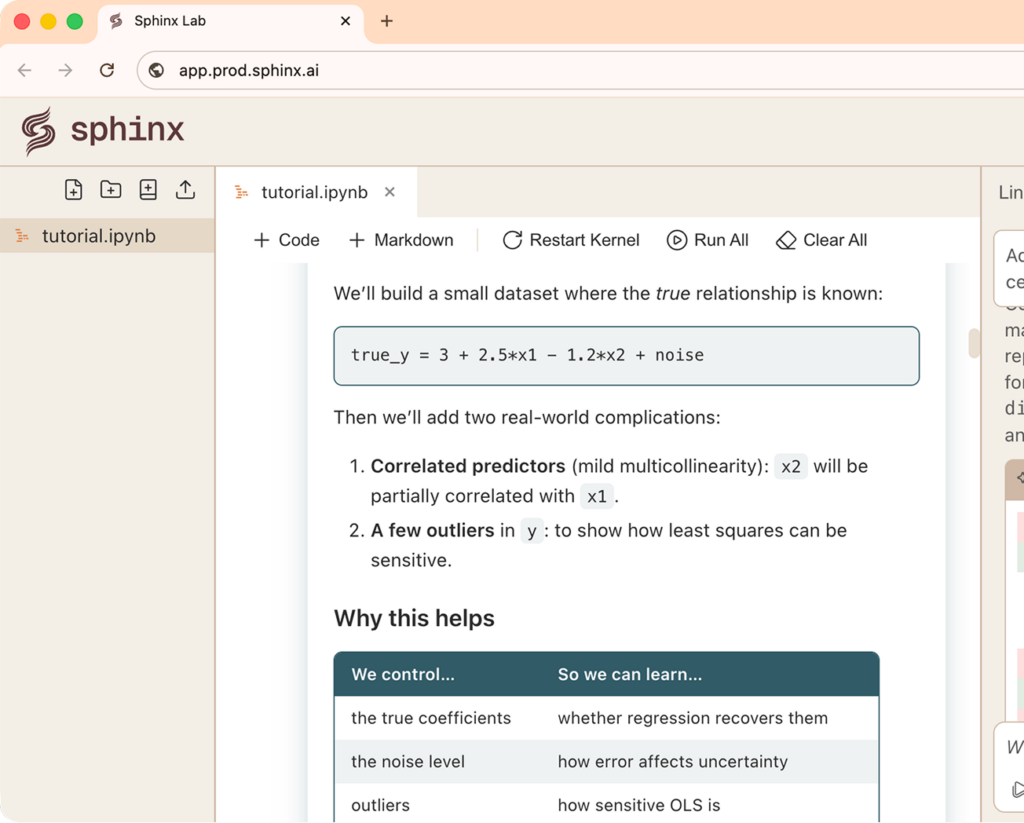The height and width of the screenshot is (823, 1024).
Task: Run All notebook cells
Action: tap(708, 240)
